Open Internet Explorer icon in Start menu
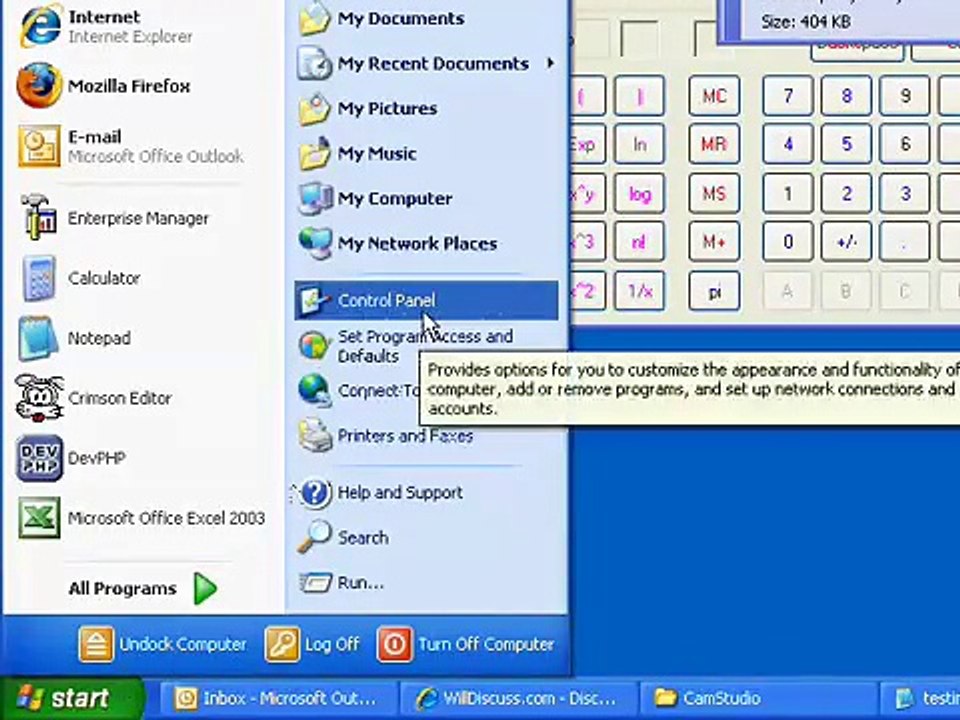Image resolution: width=960 pixels, height=720 pixels. [x=40, y=26]
